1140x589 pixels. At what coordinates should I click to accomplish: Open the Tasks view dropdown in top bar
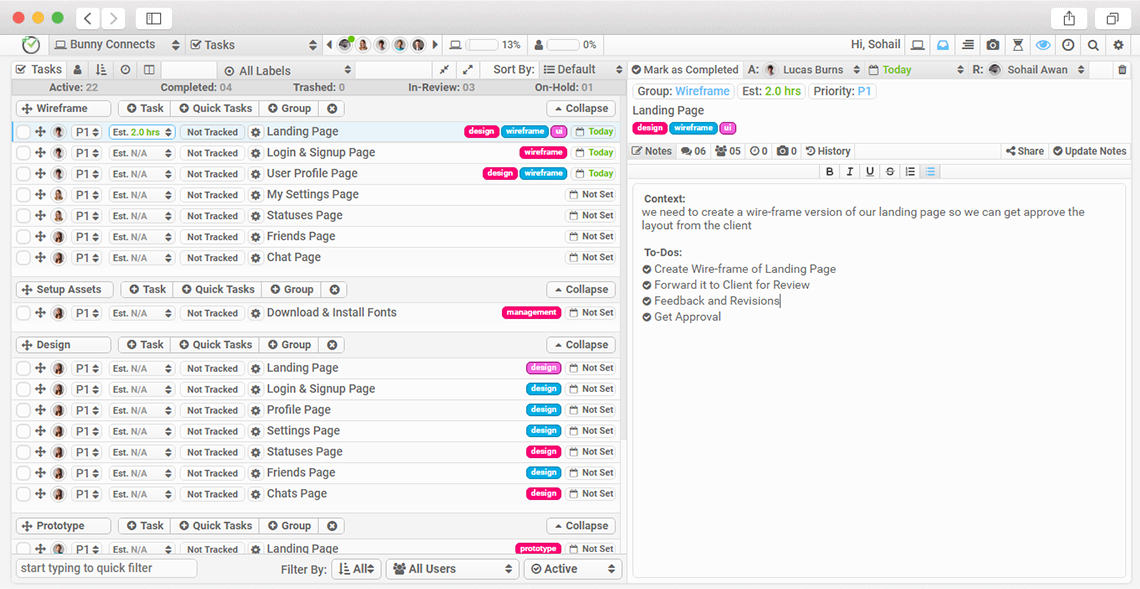tap(254, 45)
